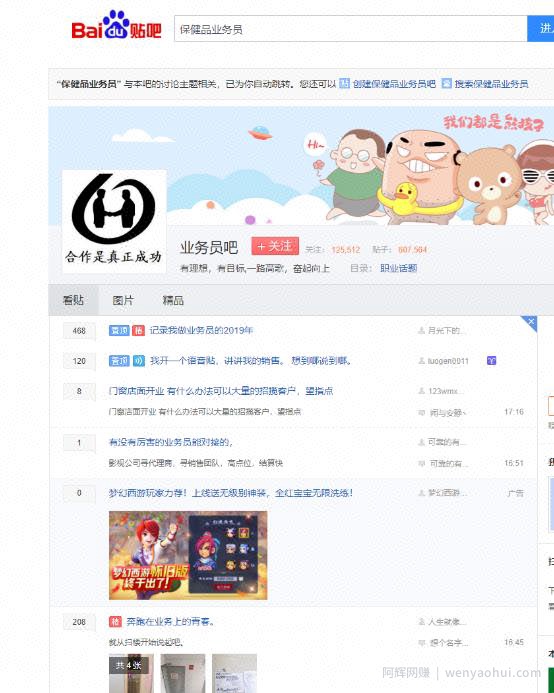Open author 梦幻西游 ad profile

coord(447,493)
